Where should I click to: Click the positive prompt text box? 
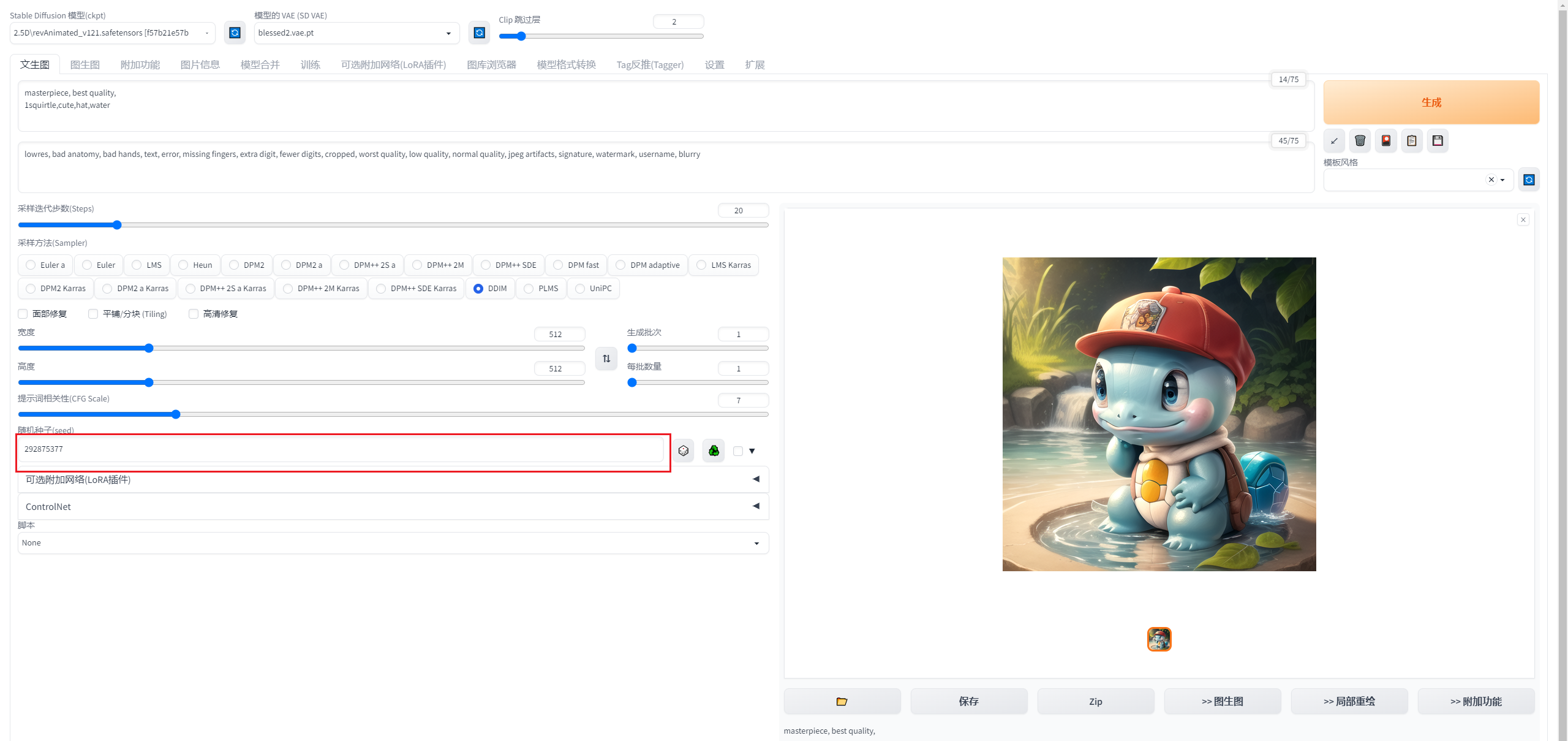click(666, 106)
